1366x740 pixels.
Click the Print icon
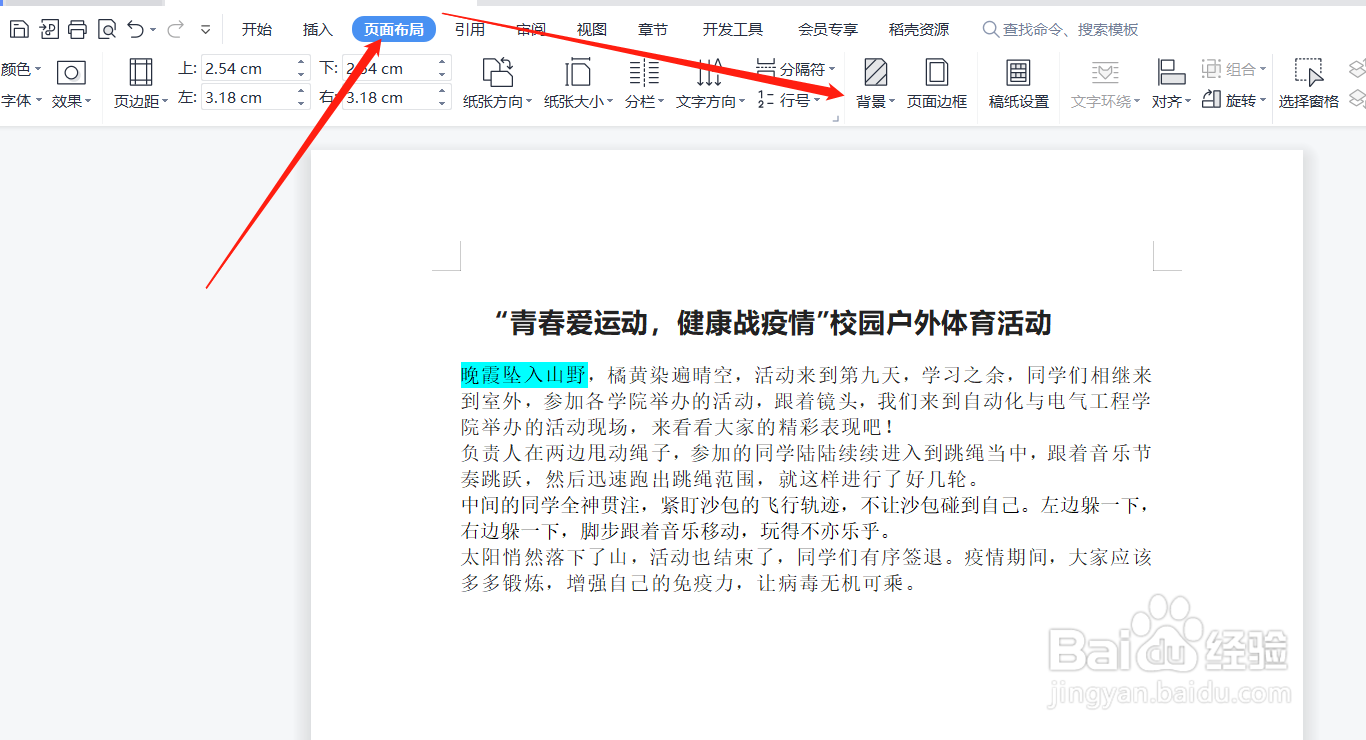pyautogui.click(x=77, y=29)
